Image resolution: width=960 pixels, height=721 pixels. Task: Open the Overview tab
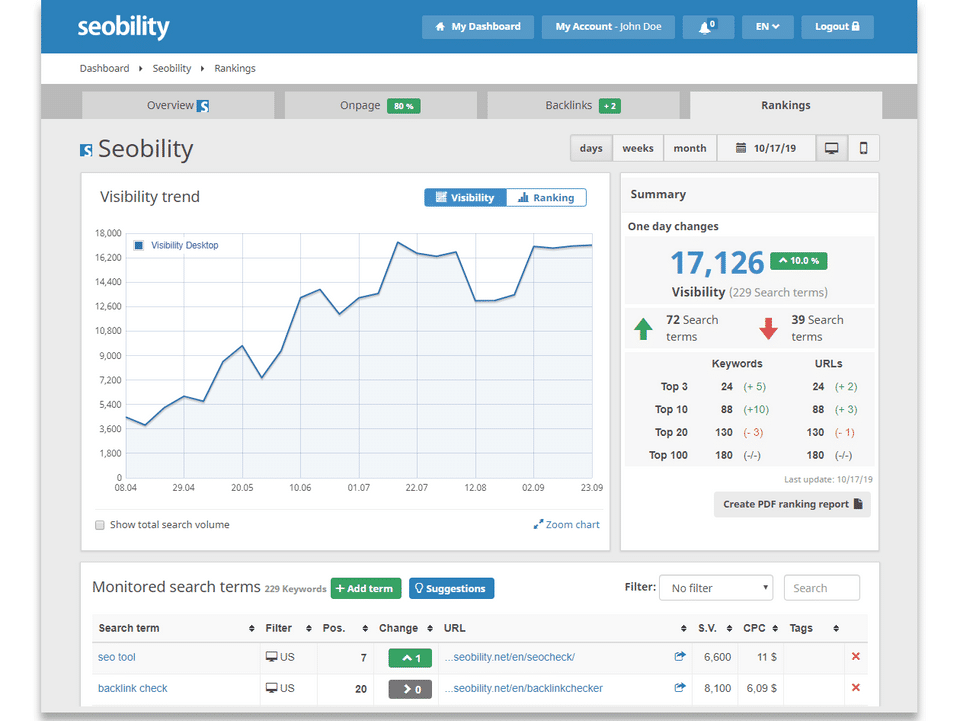pyautogui.click(x=178, y=105)
